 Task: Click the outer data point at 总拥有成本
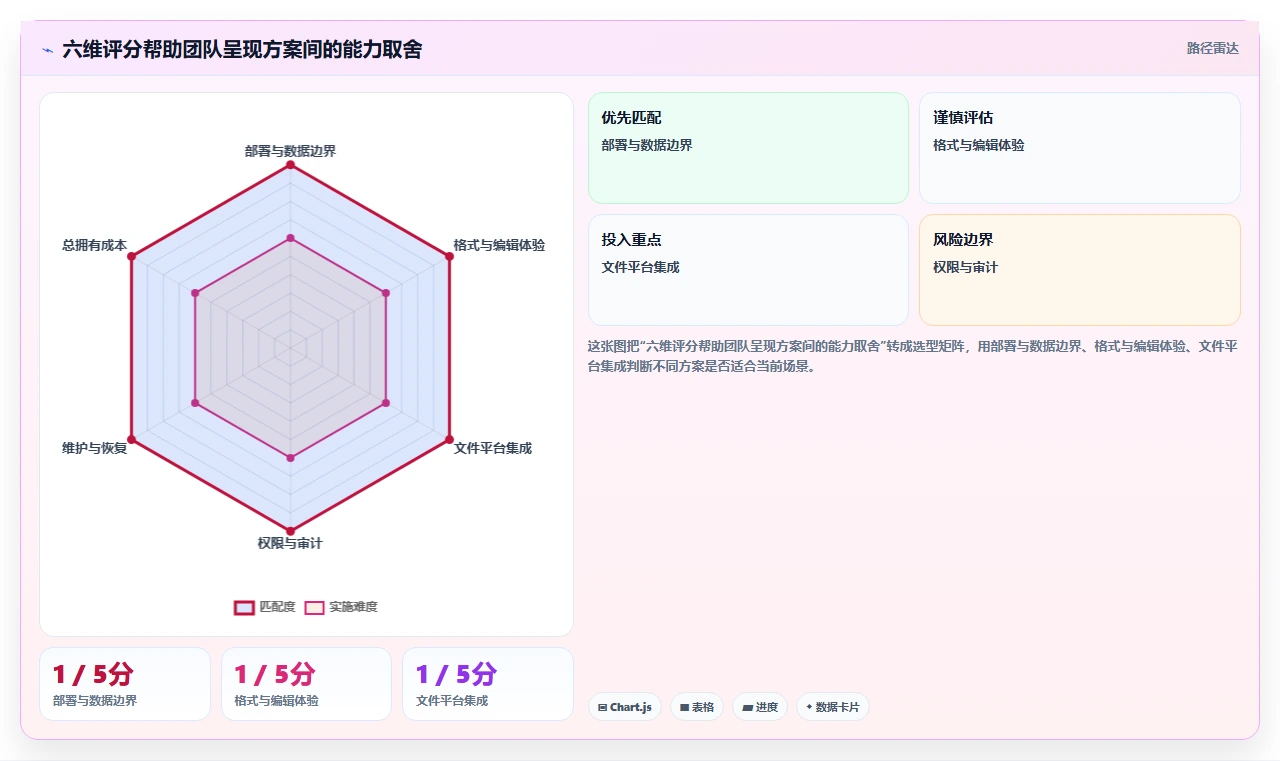[x=132, y=257]
